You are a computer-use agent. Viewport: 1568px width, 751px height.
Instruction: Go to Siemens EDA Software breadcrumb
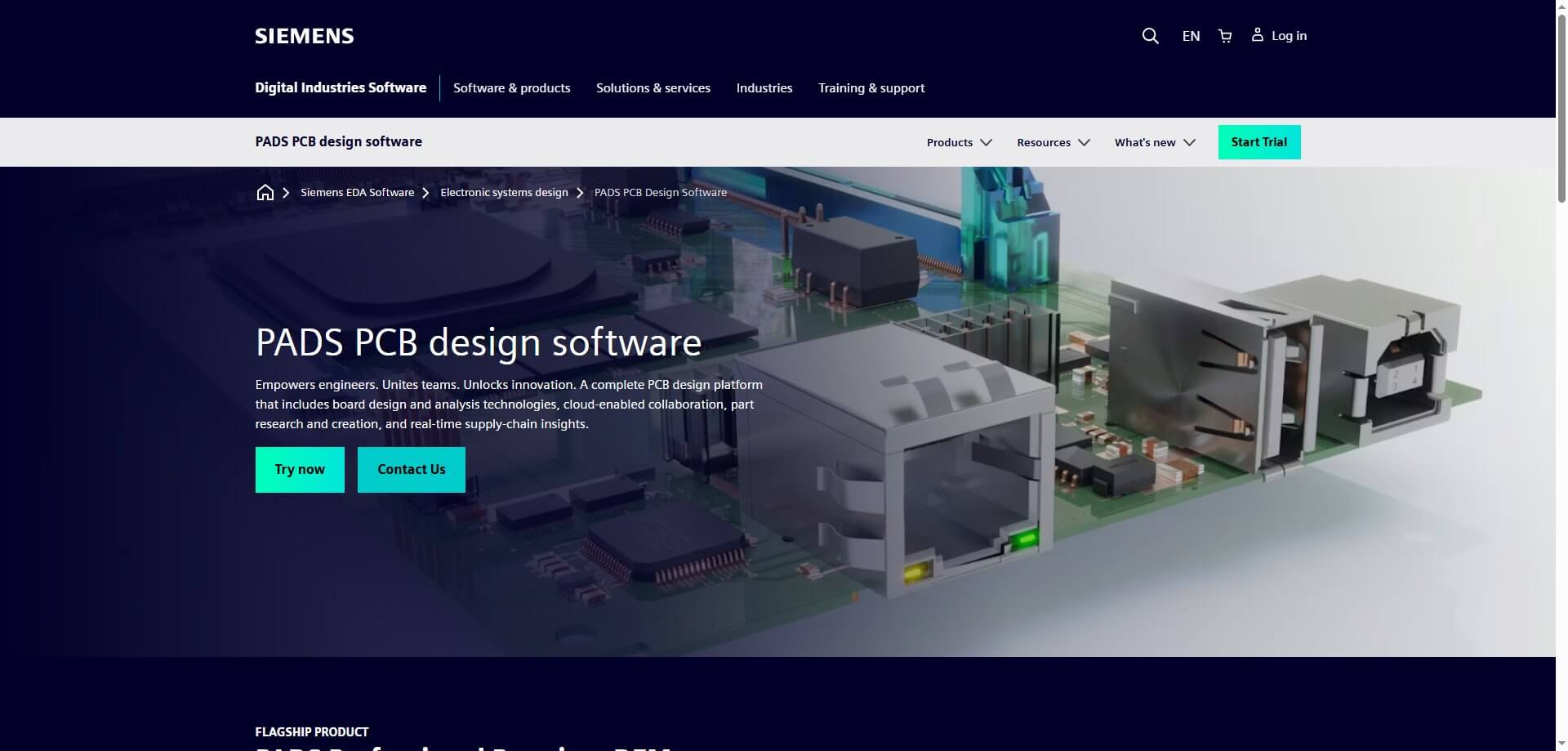tap(357, 193)
